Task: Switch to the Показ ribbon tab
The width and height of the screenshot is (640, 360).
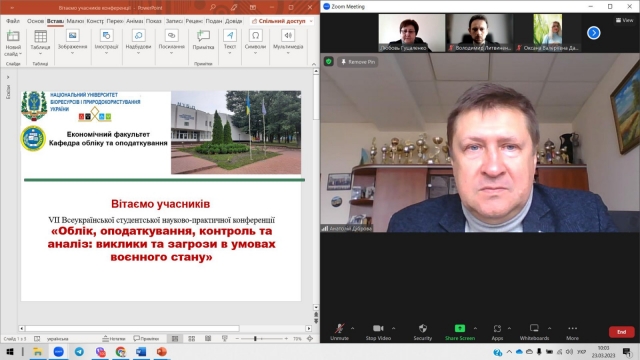Action: pos(153,21)
